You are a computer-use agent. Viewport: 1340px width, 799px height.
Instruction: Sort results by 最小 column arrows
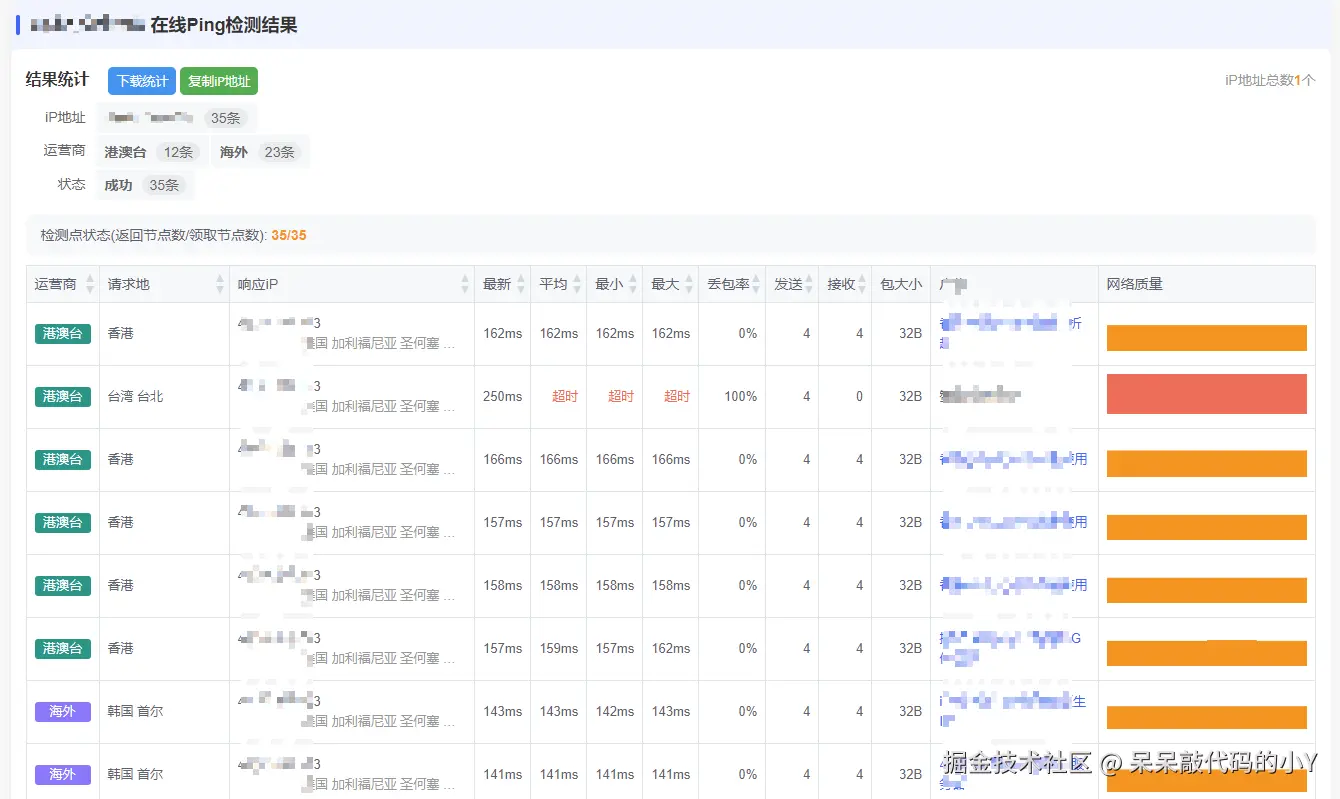point(633,284)
